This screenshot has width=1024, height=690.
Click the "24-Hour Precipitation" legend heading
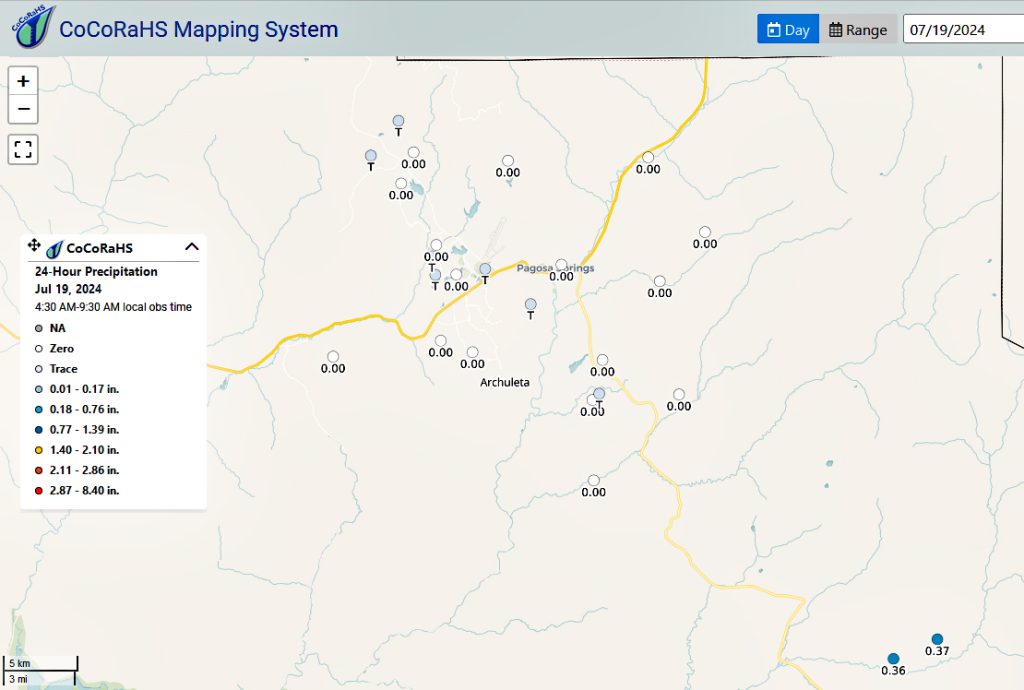96,272
